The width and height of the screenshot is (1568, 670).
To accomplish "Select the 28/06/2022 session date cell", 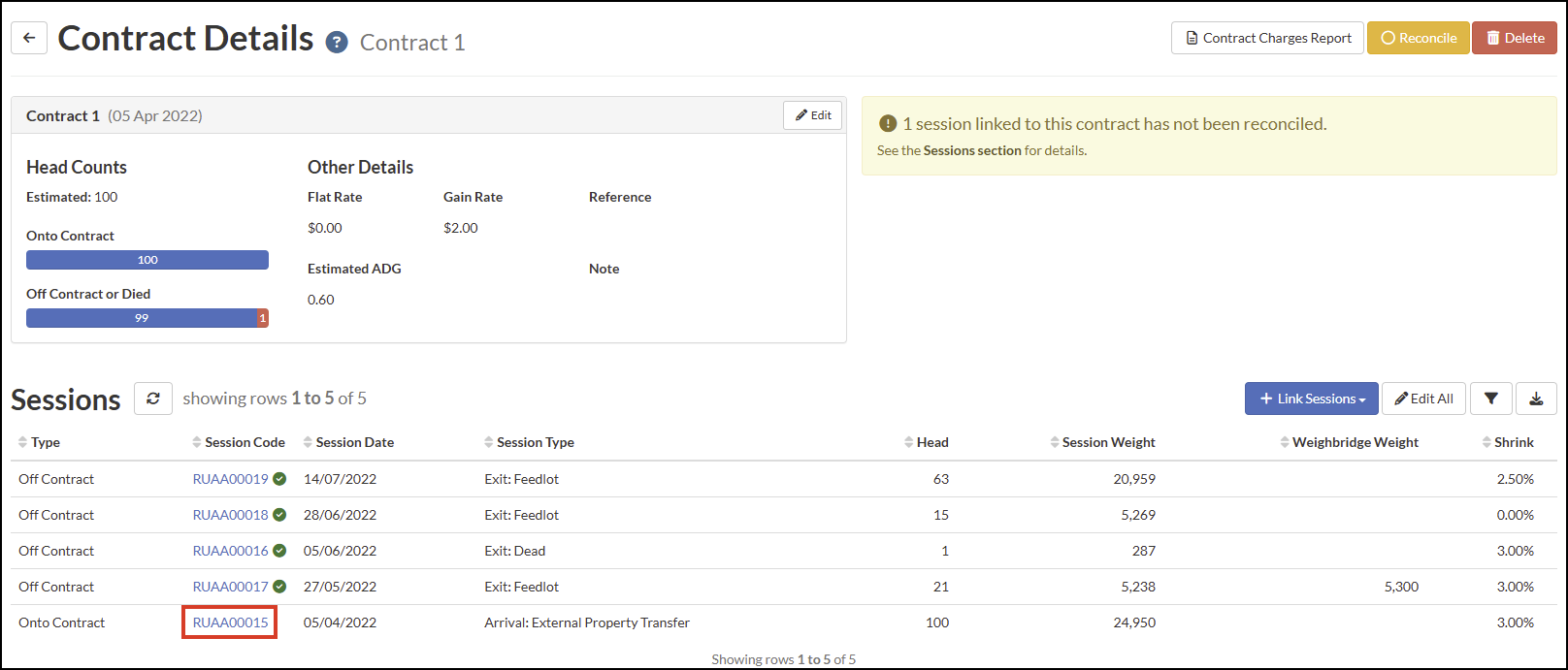I will coord(340,515).
